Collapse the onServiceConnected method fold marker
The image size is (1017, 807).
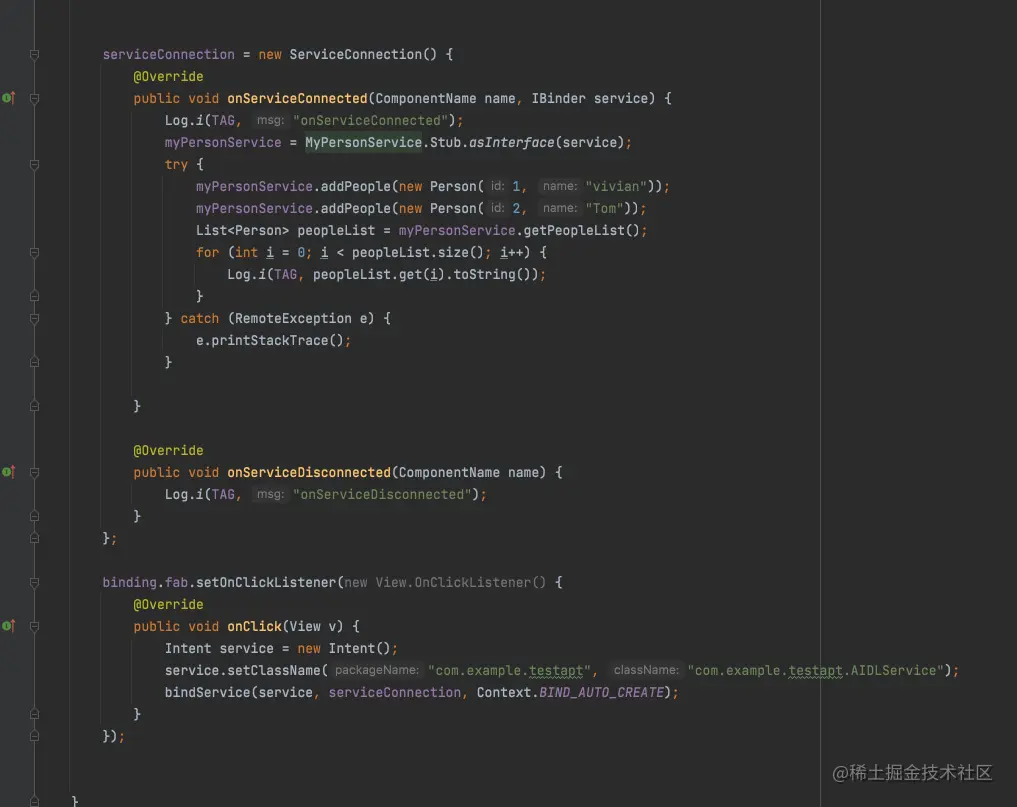click(x=34, y=99)
